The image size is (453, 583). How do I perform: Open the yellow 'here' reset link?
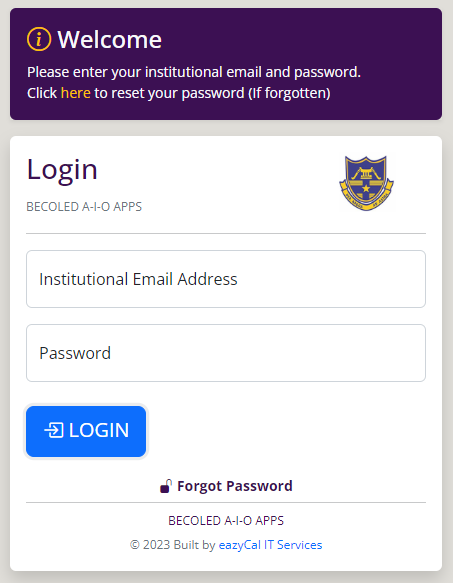(76, 93)
